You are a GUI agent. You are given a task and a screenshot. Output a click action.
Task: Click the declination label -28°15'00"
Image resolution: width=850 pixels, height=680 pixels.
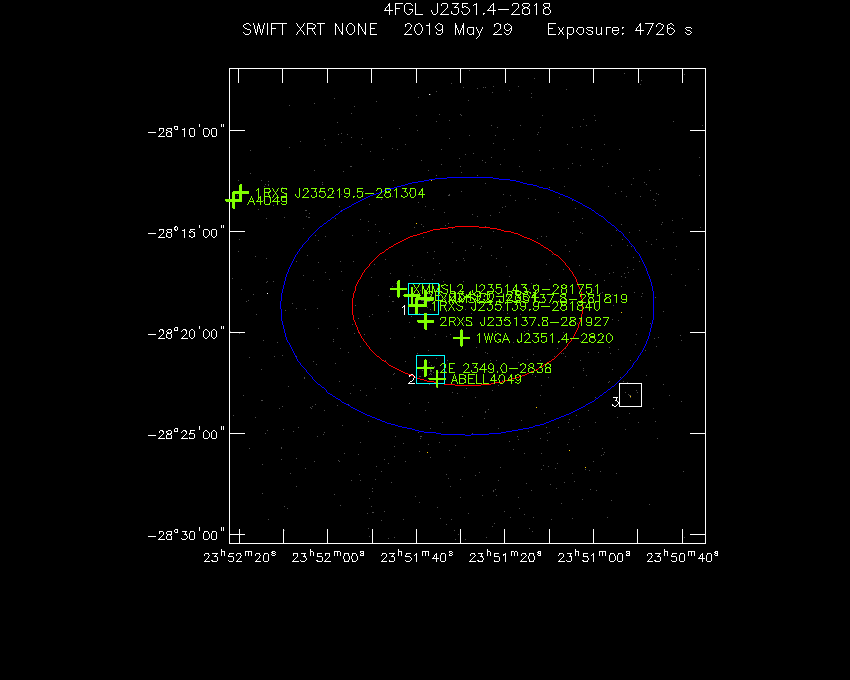[x=186, y=233]
